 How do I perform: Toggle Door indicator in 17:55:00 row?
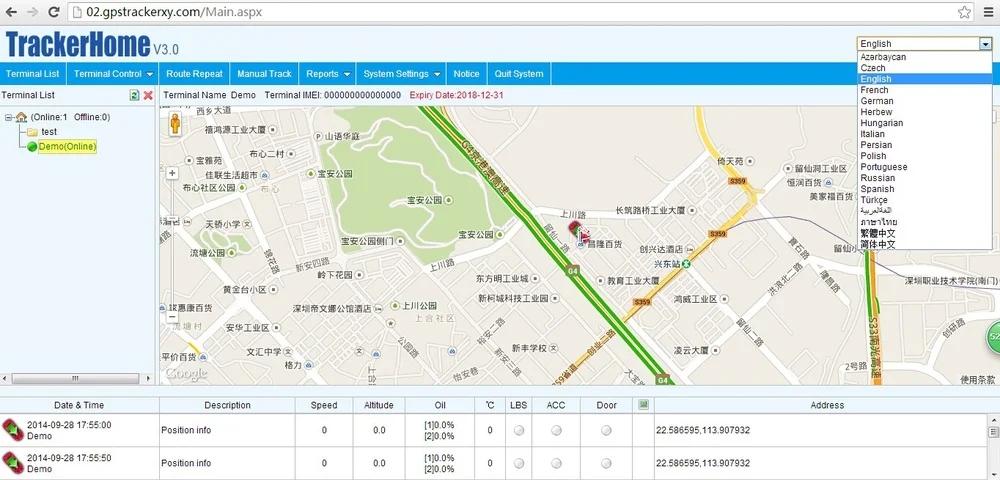click(x=607, y=431)
